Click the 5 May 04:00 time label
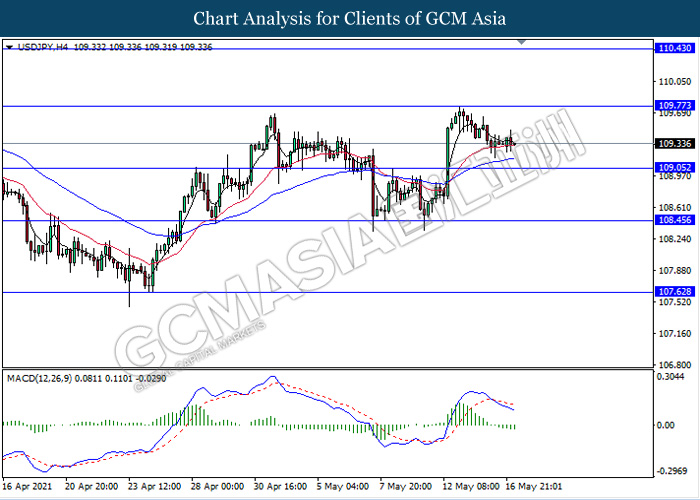This screenshot has height=500, width=700. click(x=342, y=486)
